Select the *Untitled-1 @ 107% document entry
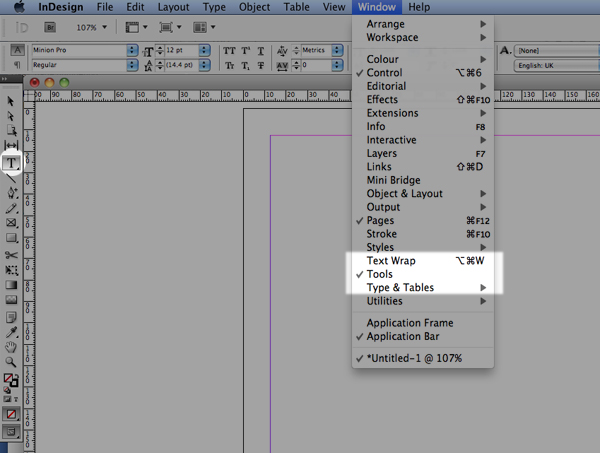600x453 pixels. pyautogui.click(x=423, y=358)
